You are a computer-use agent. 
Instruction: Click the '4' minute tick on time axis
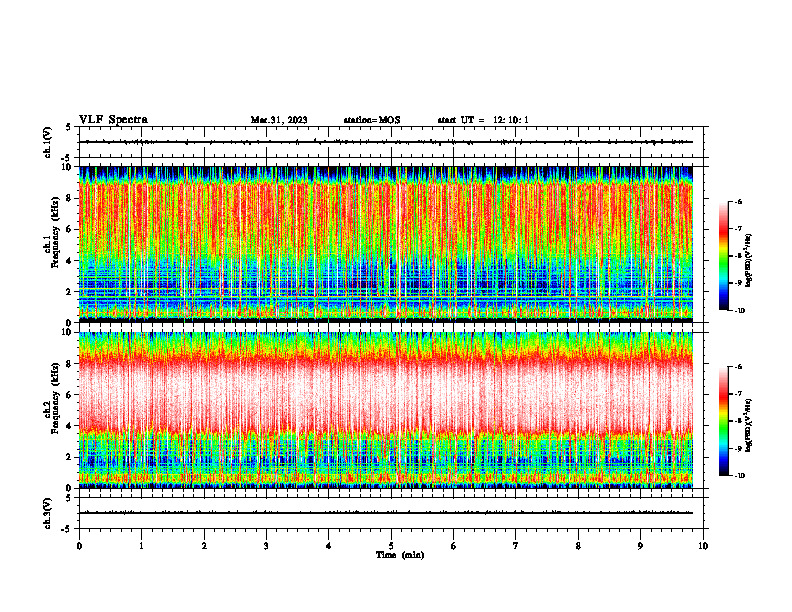(x=329, y=546)
